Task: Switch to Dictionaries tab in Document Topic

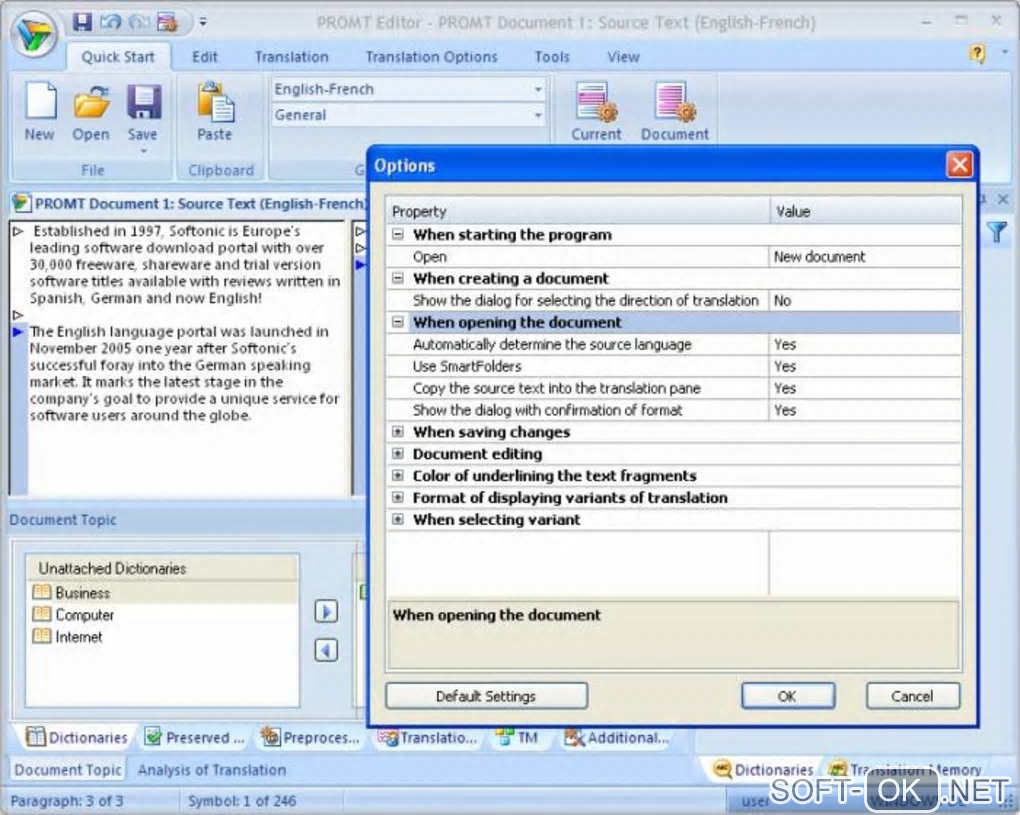Action: pos(77,738)
